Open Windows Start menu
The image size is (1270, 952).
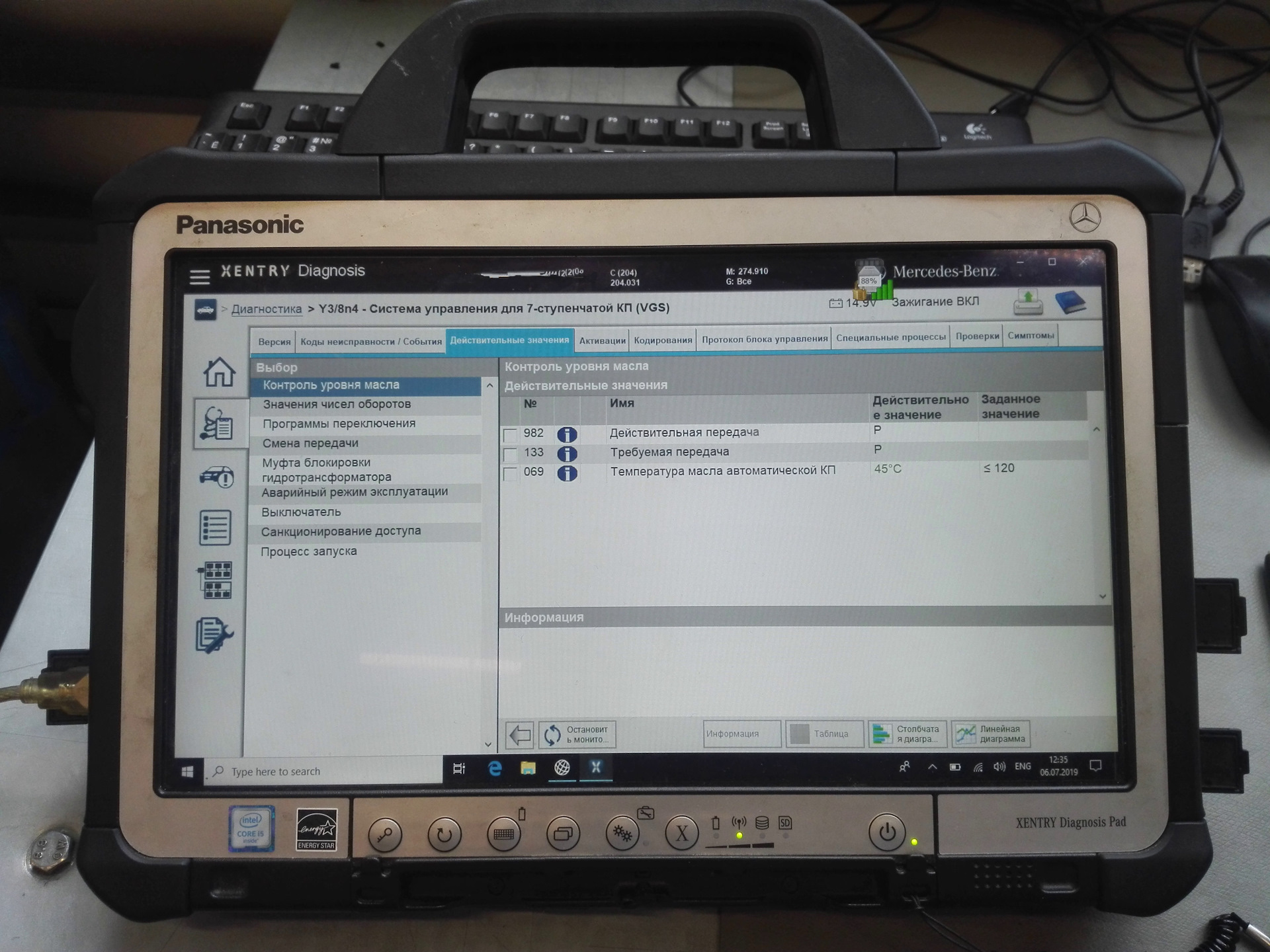pos(187,772)
